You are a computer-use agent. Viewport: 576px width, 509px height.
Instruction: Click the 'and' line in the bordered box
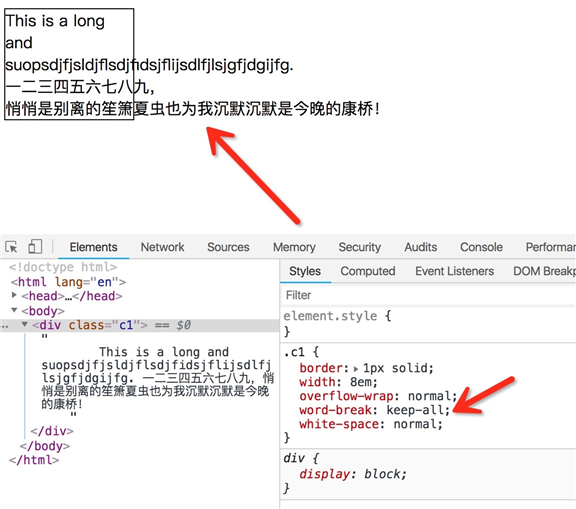[19, 43]
